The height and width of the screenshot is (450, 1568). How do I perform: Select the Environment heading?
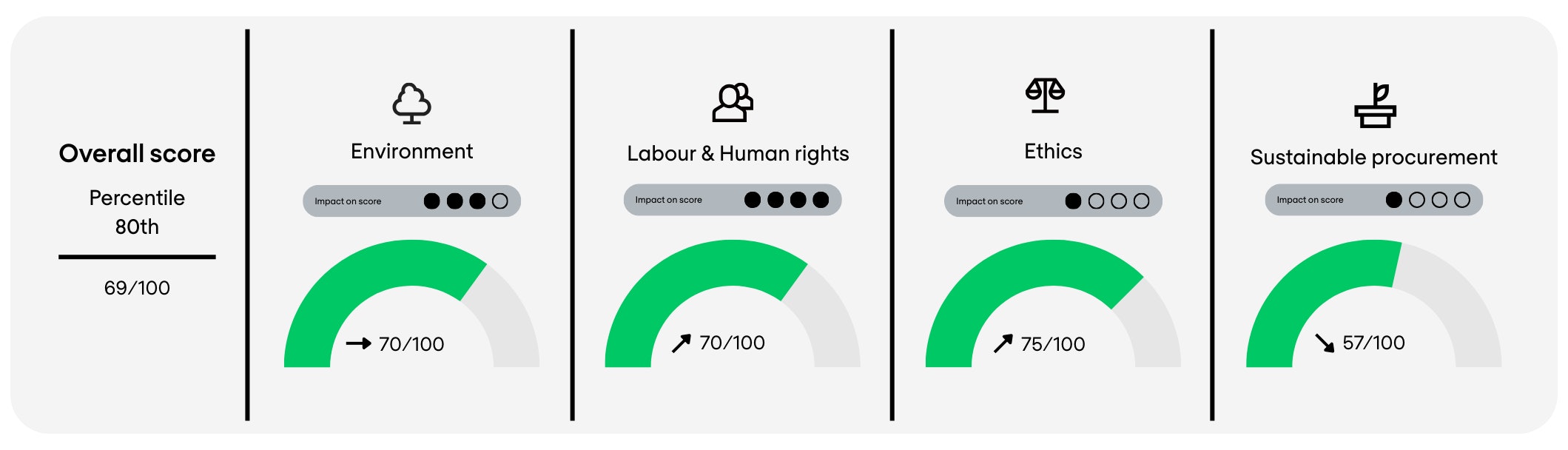click(411, 152)
